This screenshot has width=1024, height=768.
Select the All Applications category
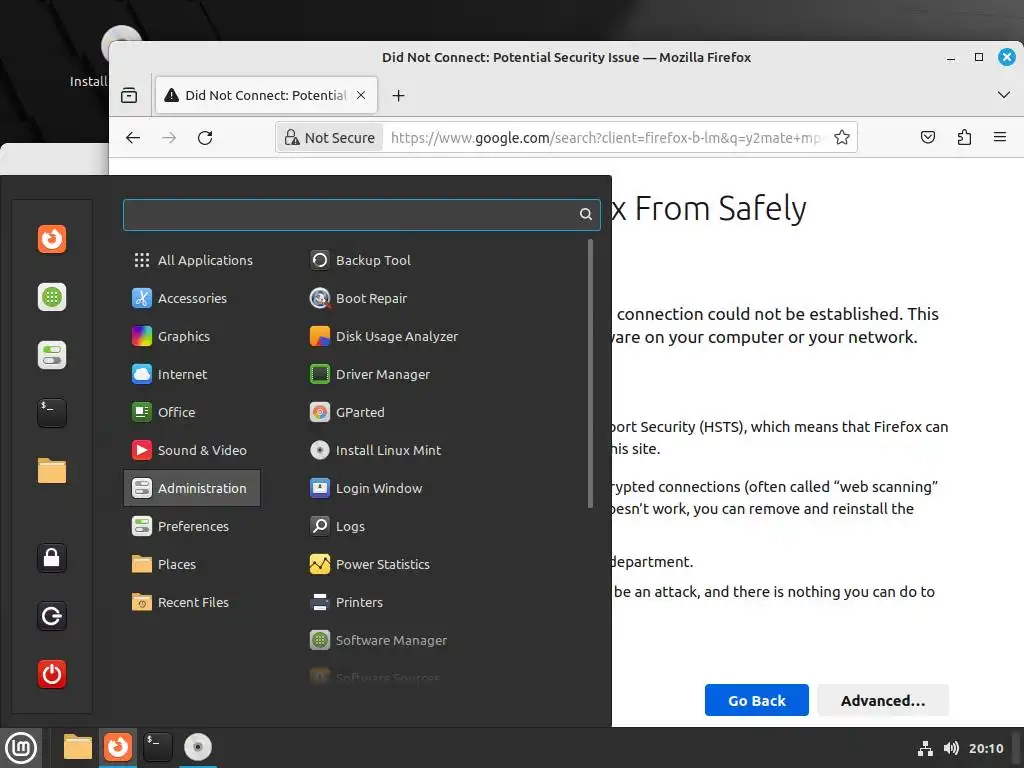click(192, 260)
